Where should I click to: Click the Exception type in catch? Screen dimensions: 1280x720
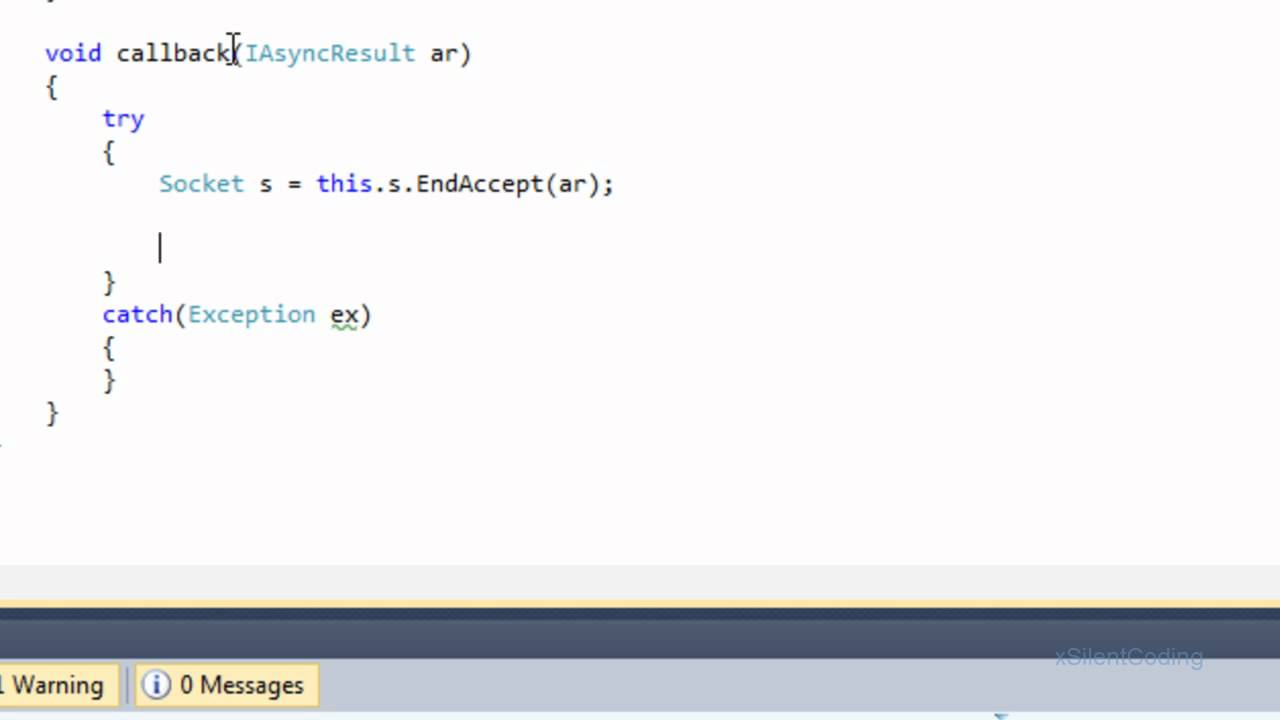click(x=251, y=315)
